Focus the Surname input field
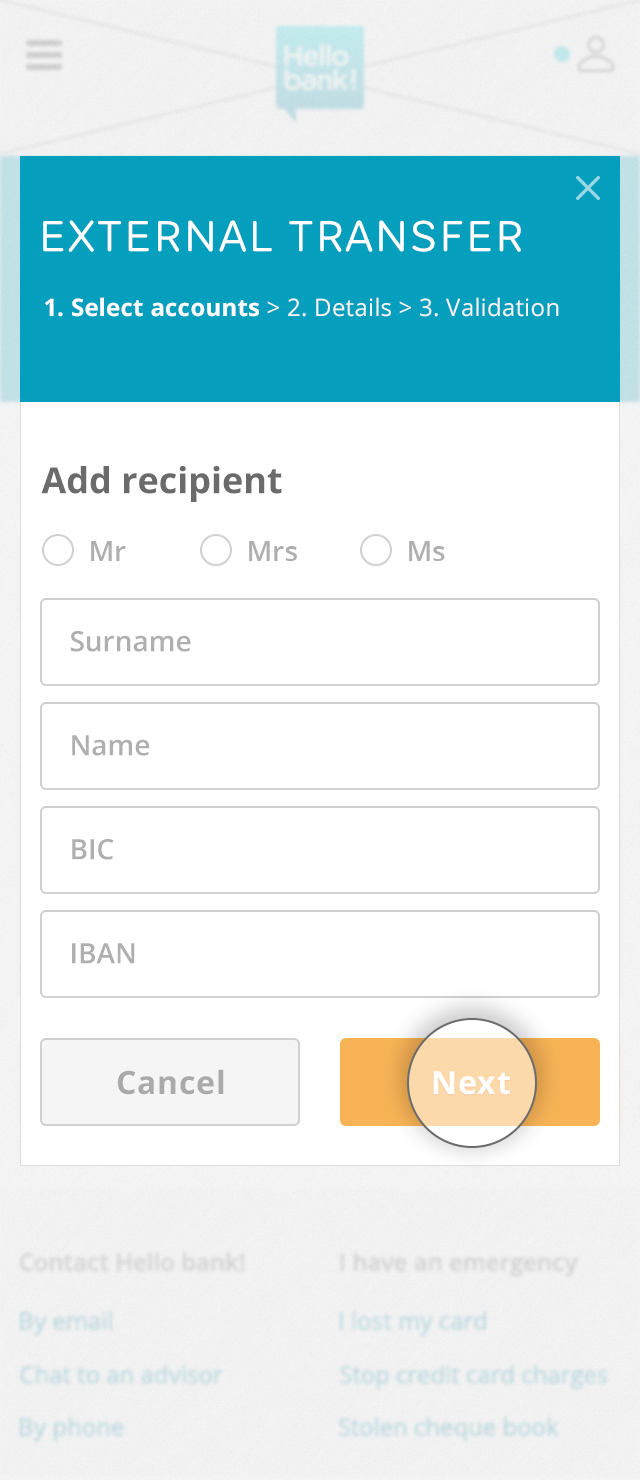This screenshot has width=640, height=1480. tap(320, 642)
